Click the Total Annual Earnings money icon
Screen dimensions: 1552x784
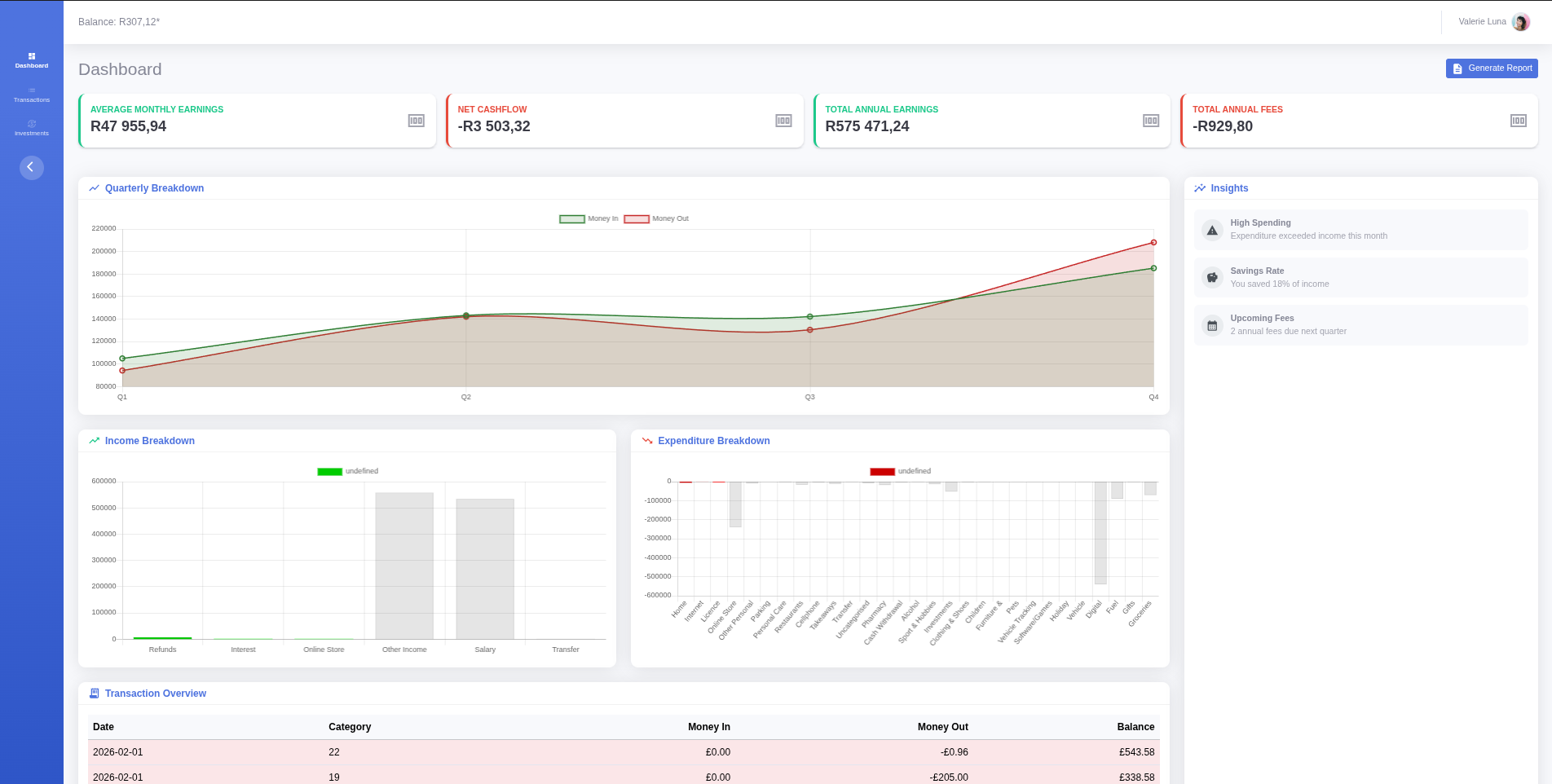click(1150, 121)
